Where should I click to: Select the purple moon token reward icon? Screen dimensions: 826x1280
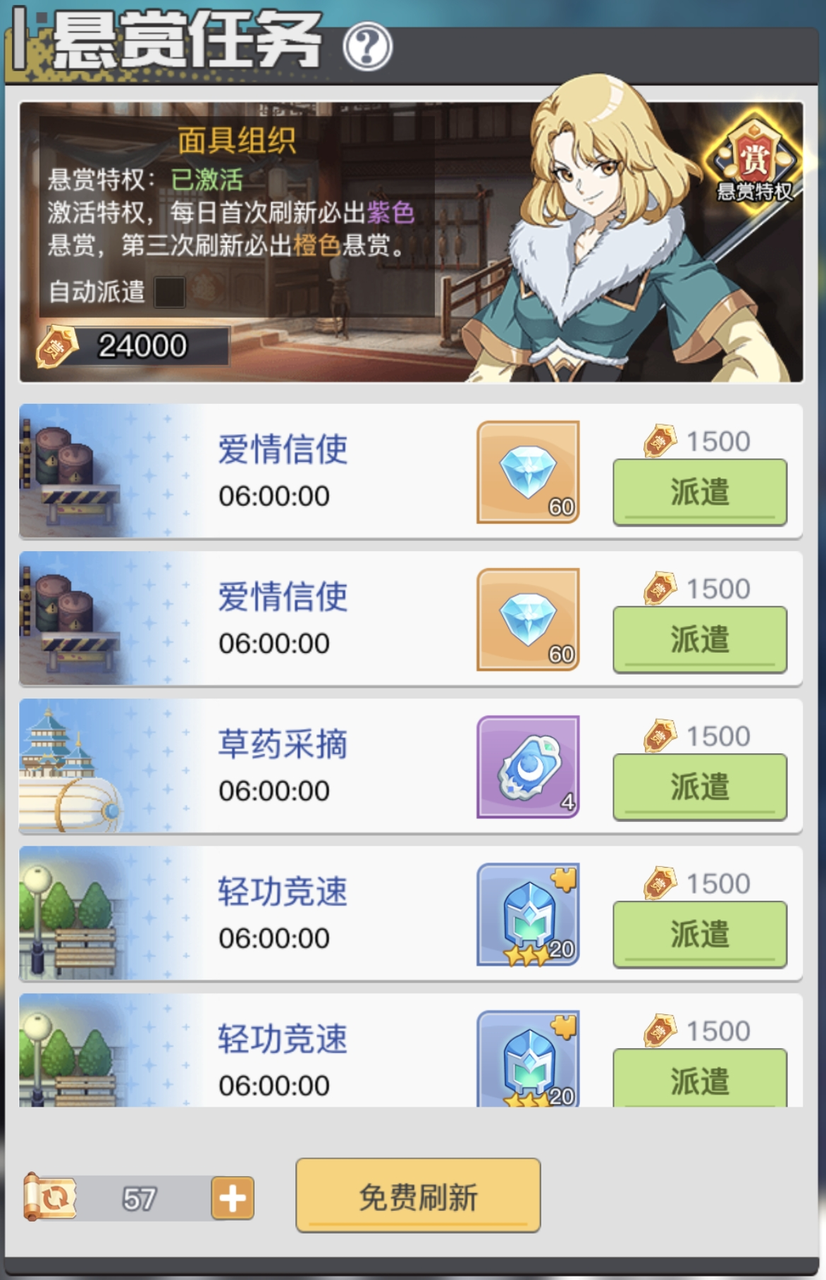pyautogui.click(x=528, y=767)
